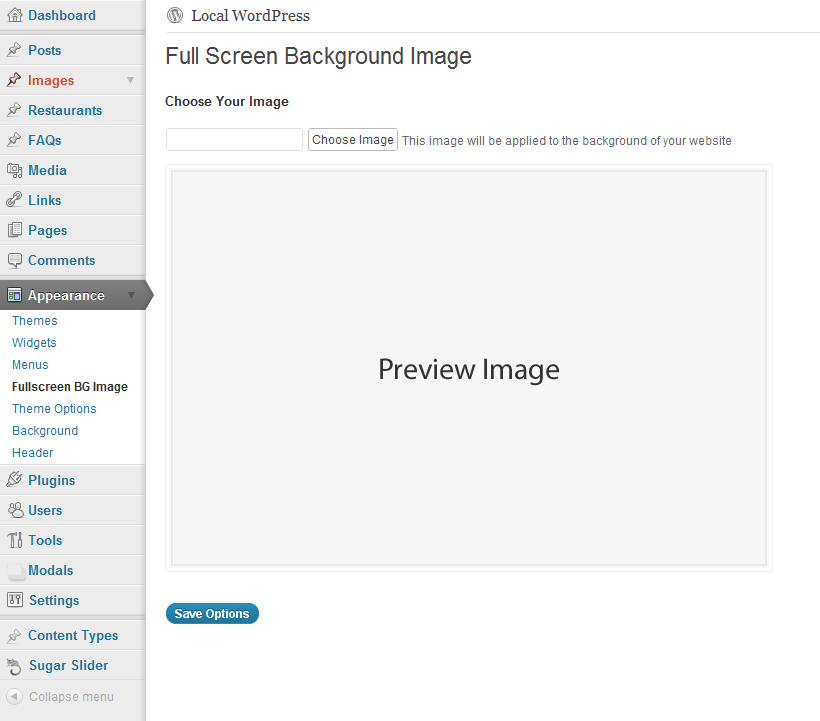Image resolution: width=820 pixels, height=721 pixels.
Task: Click the Dashboard house icon
Action: [x=15, y=15]
